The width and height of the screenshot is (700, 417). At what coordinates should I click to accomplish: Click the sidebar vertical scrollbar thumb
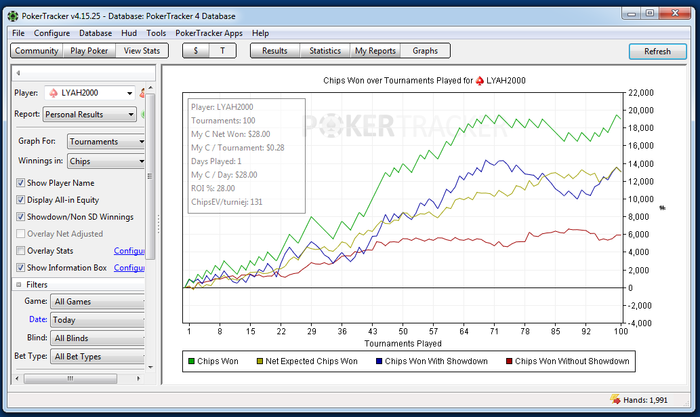coord(150,176)
